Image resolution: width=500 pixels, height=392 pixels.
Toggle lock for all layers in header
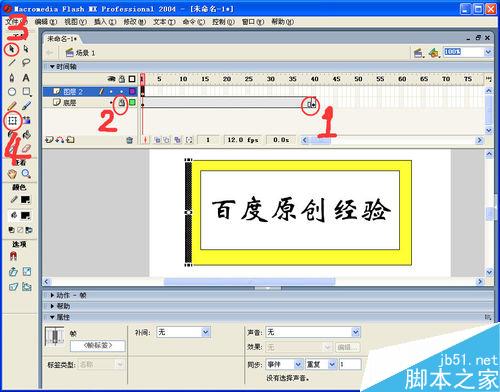(122, 79)
